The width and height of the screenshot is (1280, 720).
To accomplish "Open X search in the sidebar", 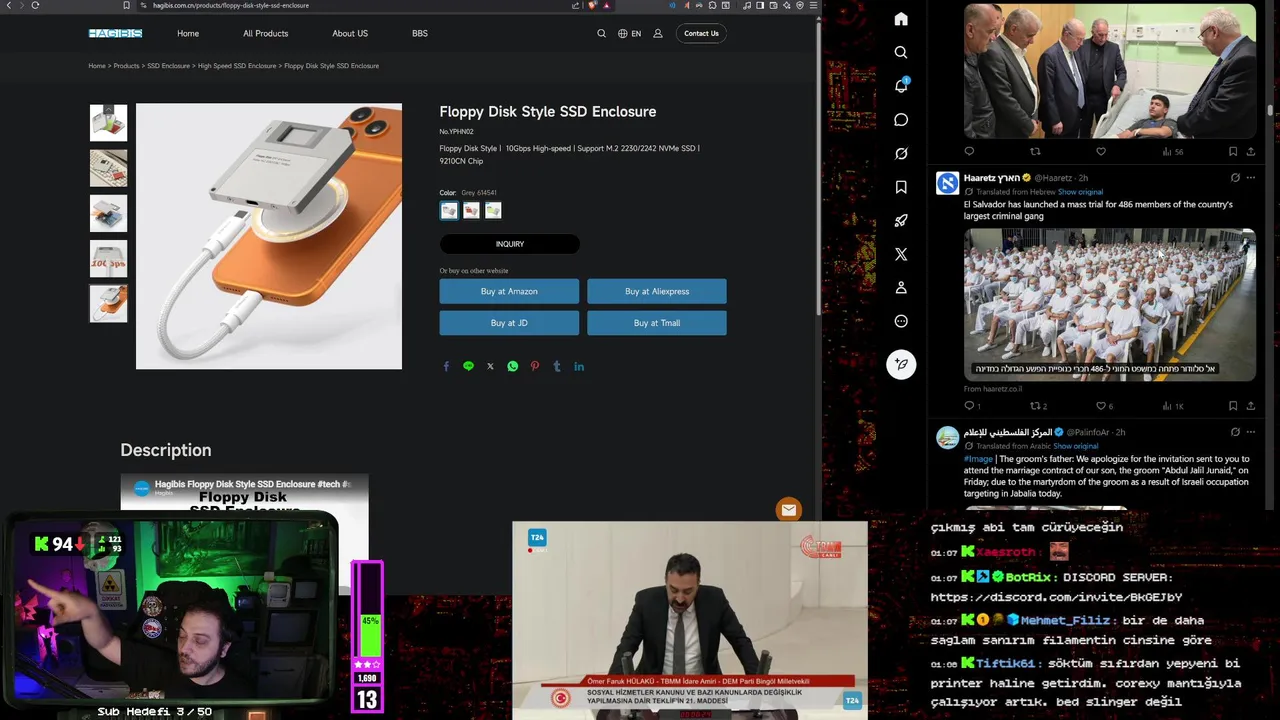I will (901, 52).
